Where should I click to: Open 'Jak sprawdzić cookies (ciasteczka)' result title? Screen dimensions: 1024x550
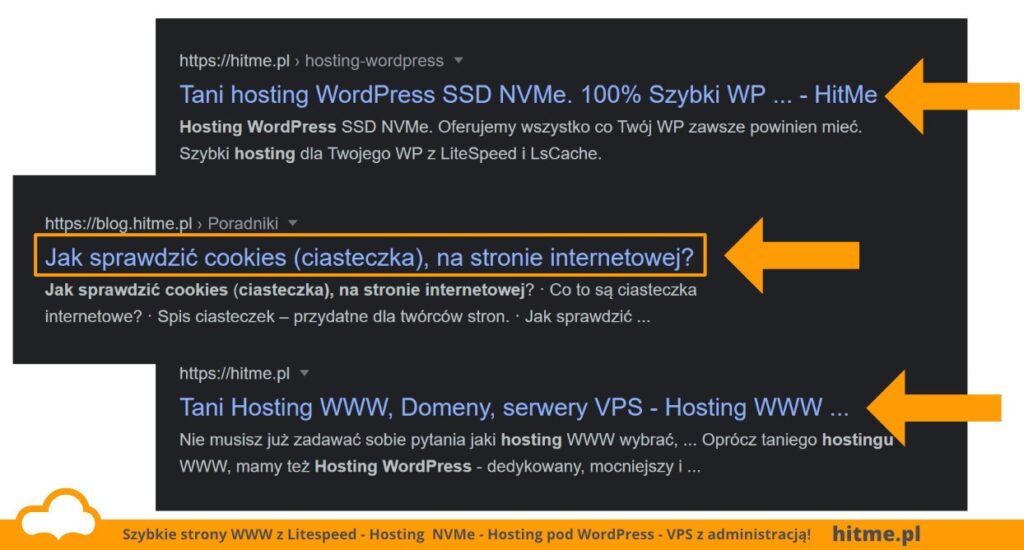pyautogui.click(x=369, y=257)
